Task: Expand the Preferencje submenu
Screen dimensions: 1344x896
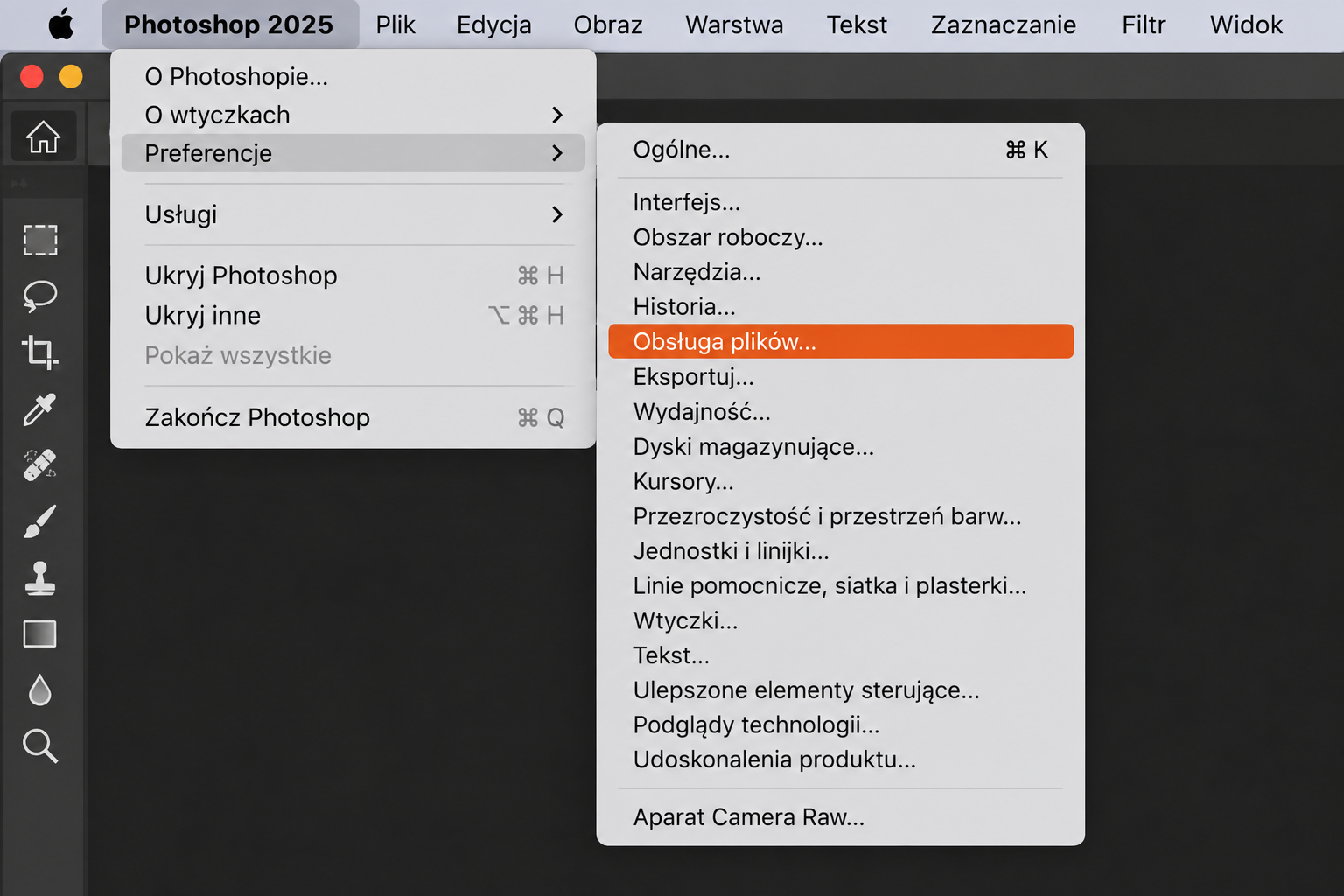Action: tap(353, 153)
